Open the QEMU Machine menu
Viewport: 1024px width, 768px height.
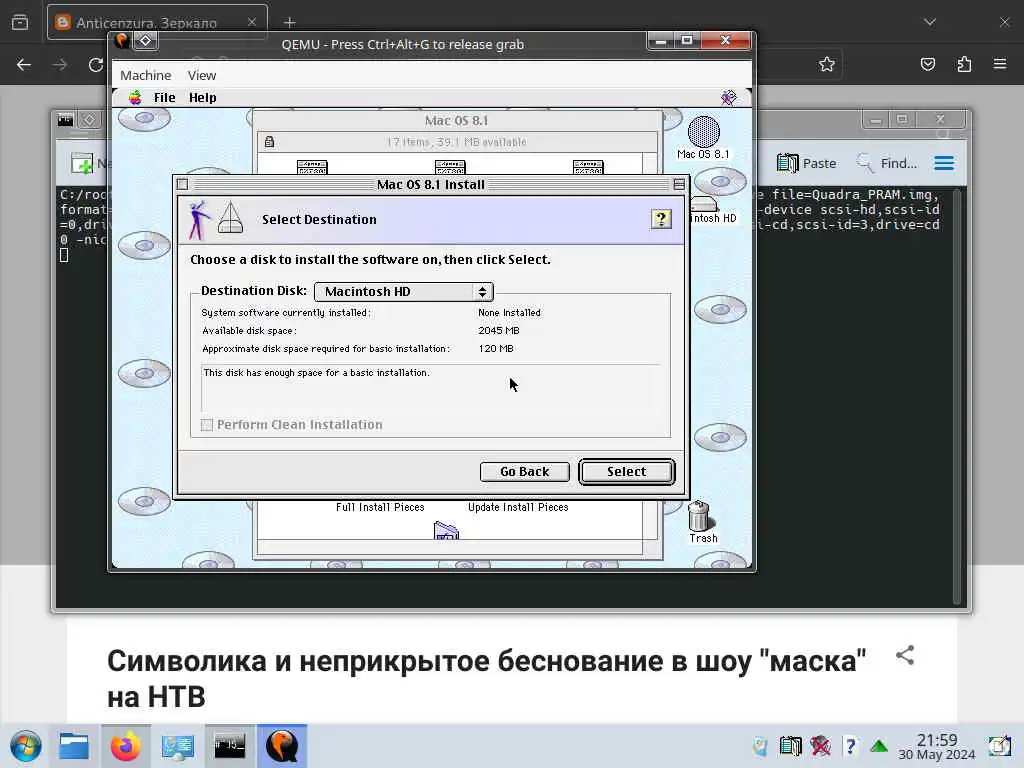pyautogui.click(x=146, y=75)
